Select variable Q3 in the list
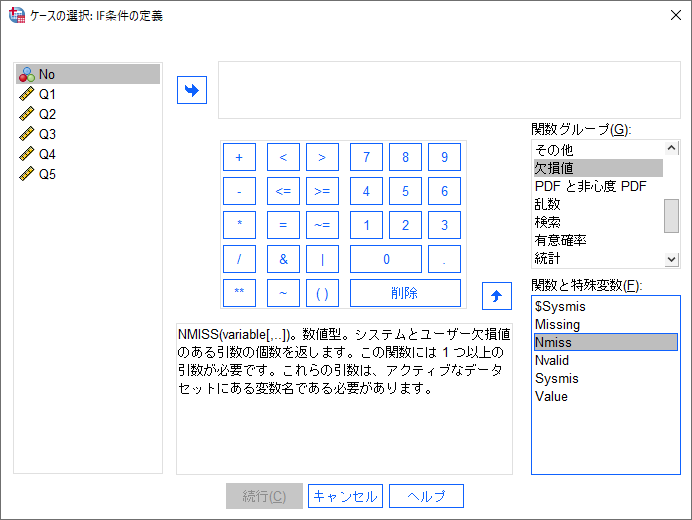The height and width of the screenshot is (520, 692). (88, 134)
